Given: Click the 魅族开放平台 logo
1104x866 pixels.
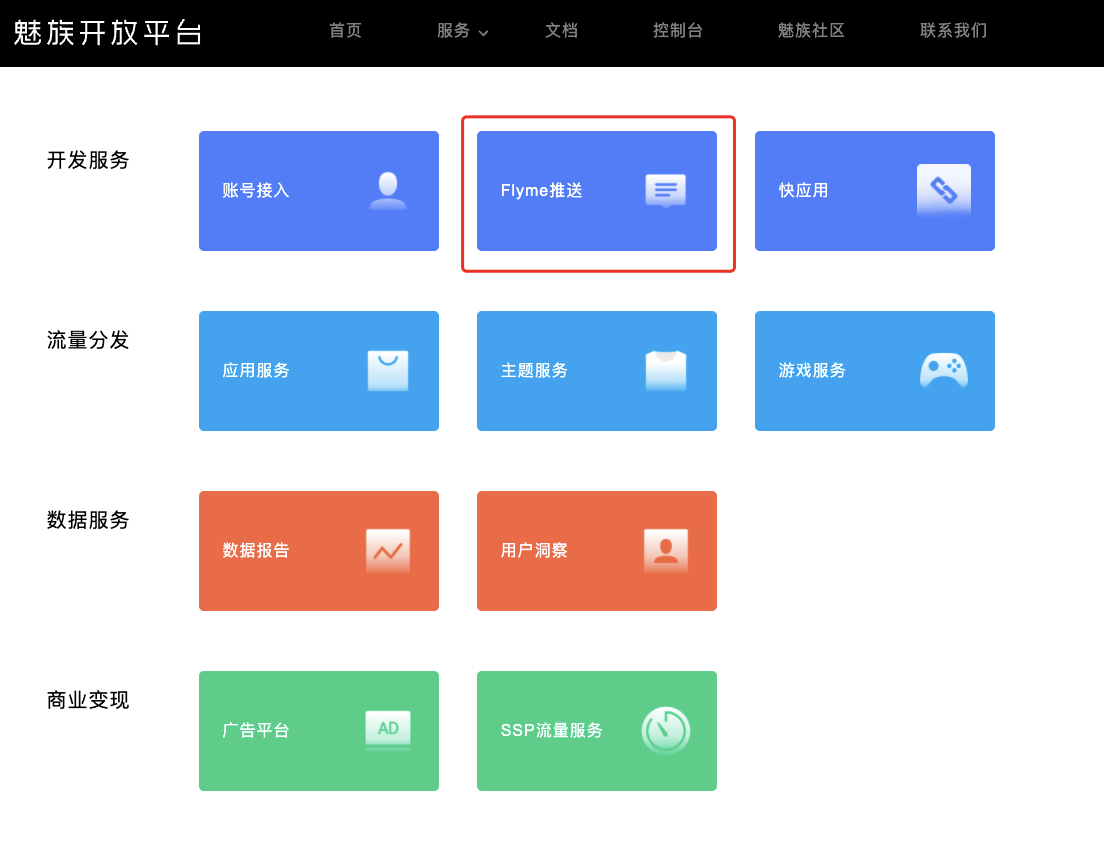Looking at the screenshot, I should (108, 32).
